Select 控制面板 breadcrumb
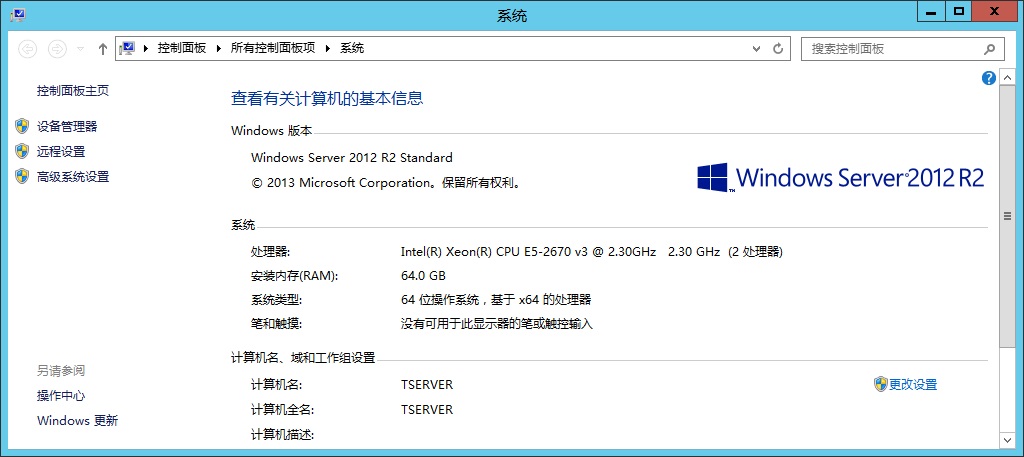Viewport: 1024px width, 457px height. (182, 48)
